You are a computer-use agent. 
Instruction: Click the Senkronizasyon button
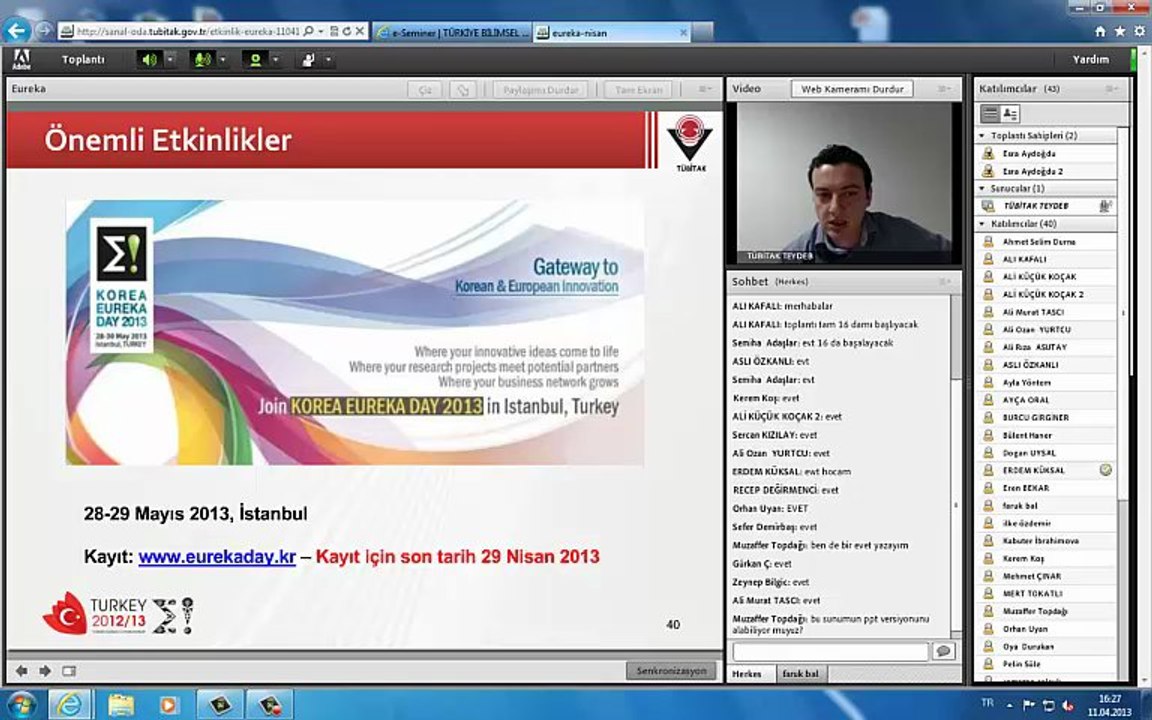tap(671, 671)
